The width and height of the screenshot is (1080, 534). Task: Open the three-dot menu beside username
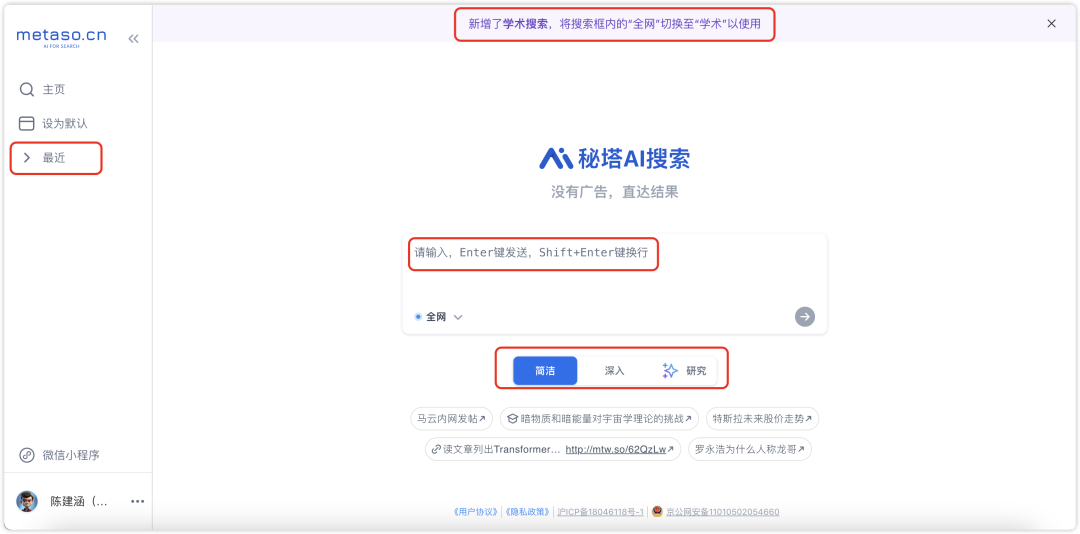coord(137,501)
